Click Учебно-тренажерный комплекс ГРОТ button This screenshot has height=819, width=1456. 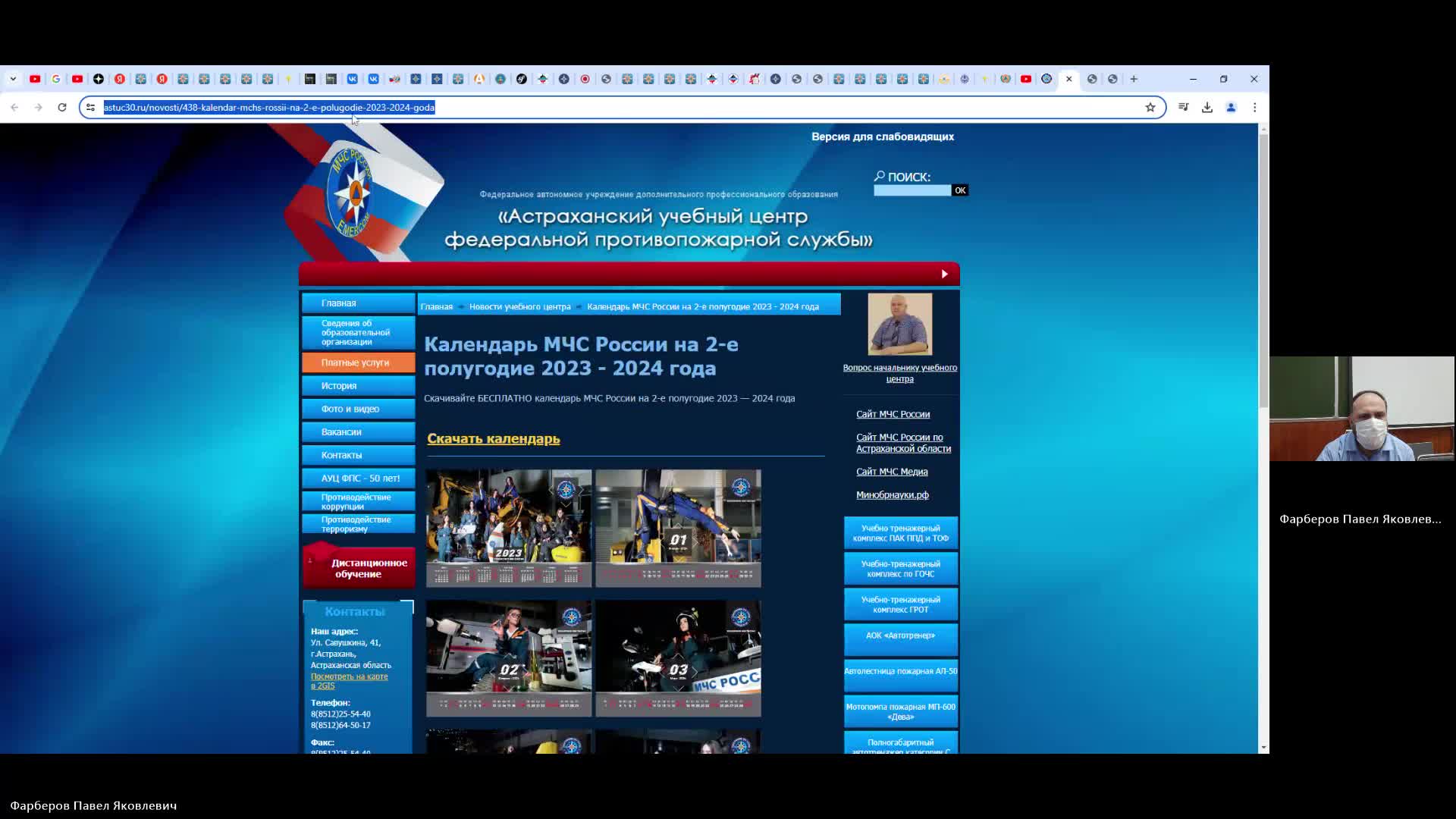tap(901, 604)
